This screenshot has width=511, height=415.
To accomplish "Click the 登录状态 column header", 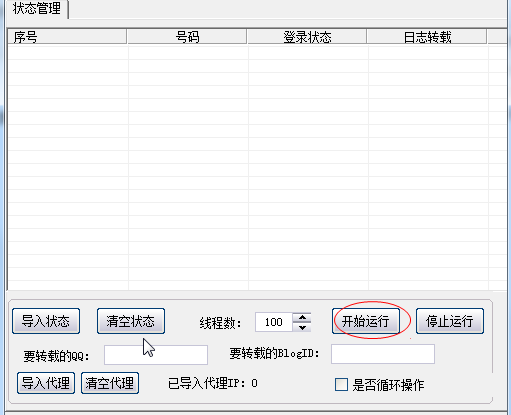I will click(x=307, y=37).
